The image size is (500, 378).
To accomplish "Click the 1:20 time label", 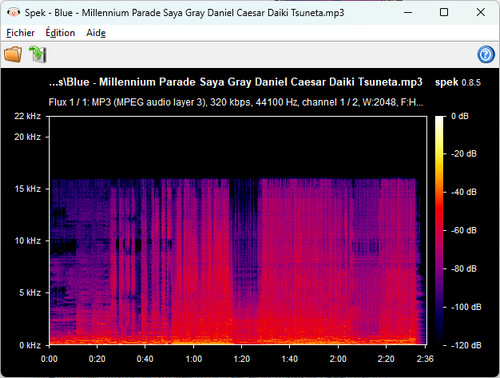I will [242, 359].
